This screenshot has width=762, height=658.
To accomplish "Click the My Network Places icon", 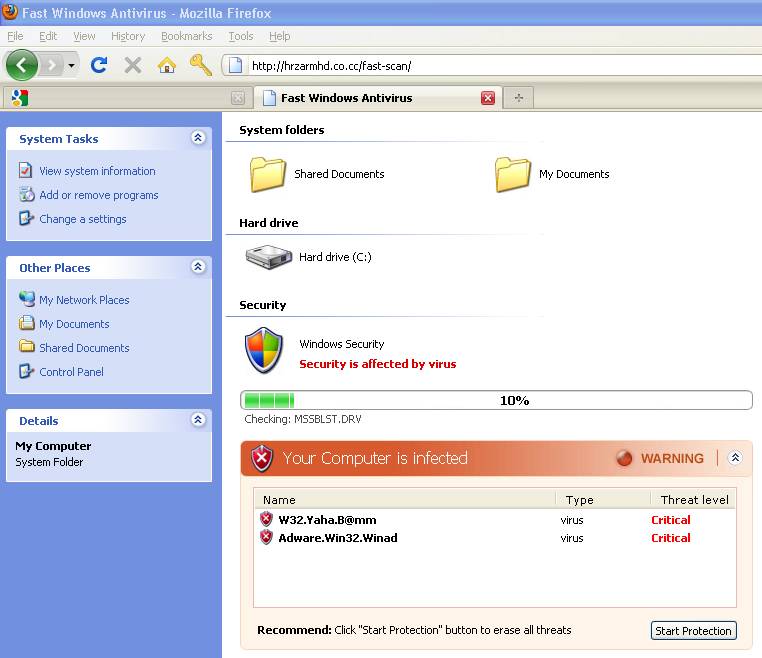I will click(27, 298).
